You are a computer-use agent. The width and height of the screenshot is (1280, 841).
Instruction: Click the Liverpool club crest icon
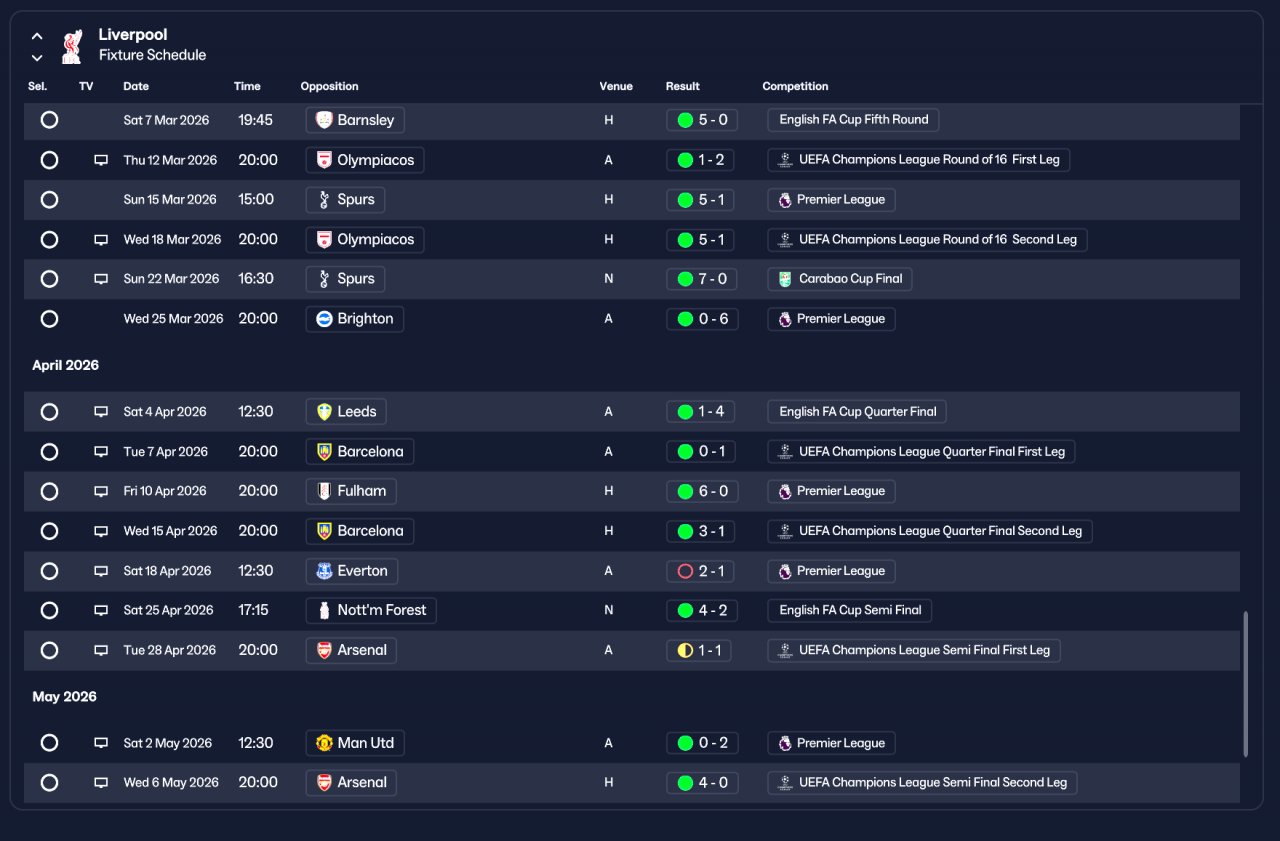pos(71,46)
